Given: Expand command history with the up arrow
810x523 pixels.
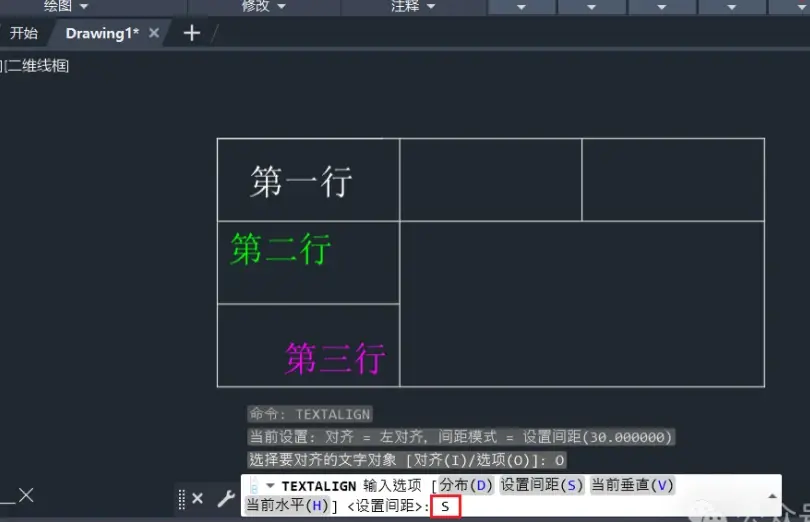Looking at the screenshot, I should (772, 496).
